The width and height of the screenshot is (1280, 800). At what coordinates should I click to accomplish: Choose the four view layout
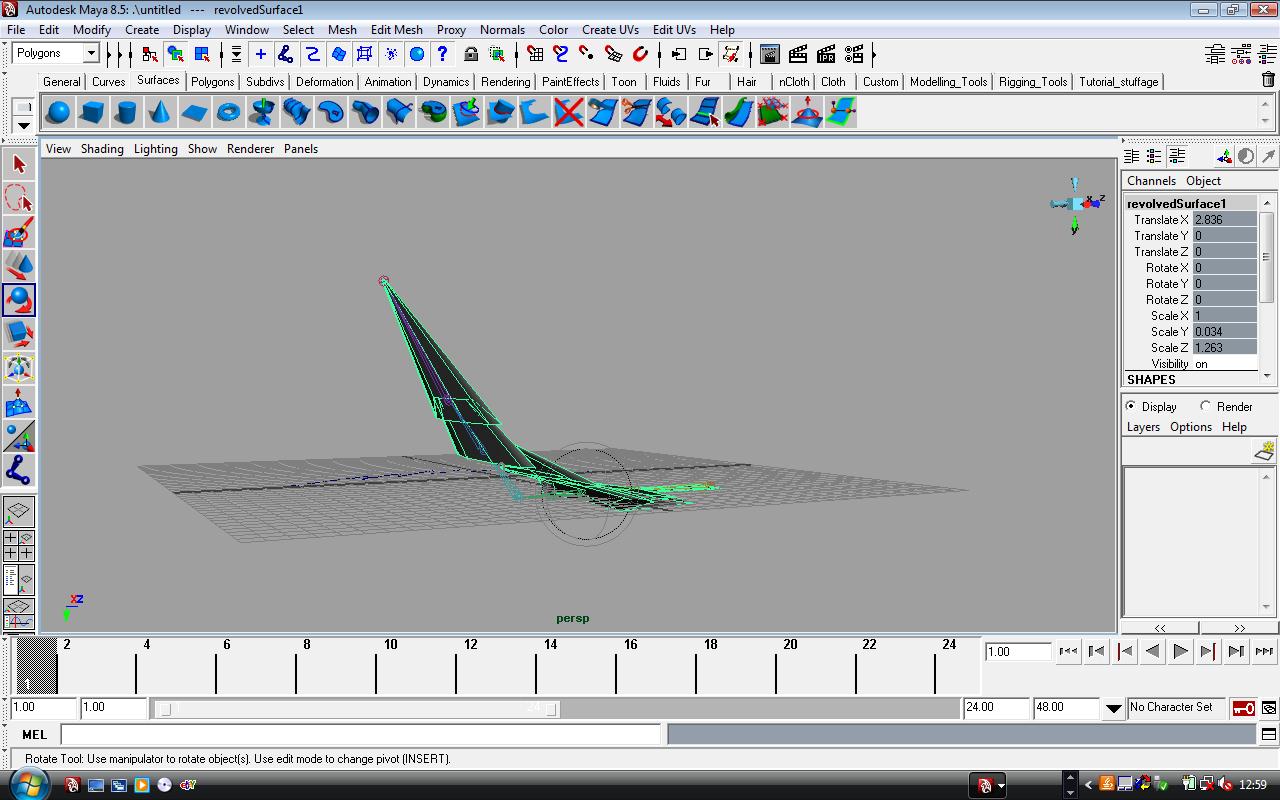tap(18, 545)
